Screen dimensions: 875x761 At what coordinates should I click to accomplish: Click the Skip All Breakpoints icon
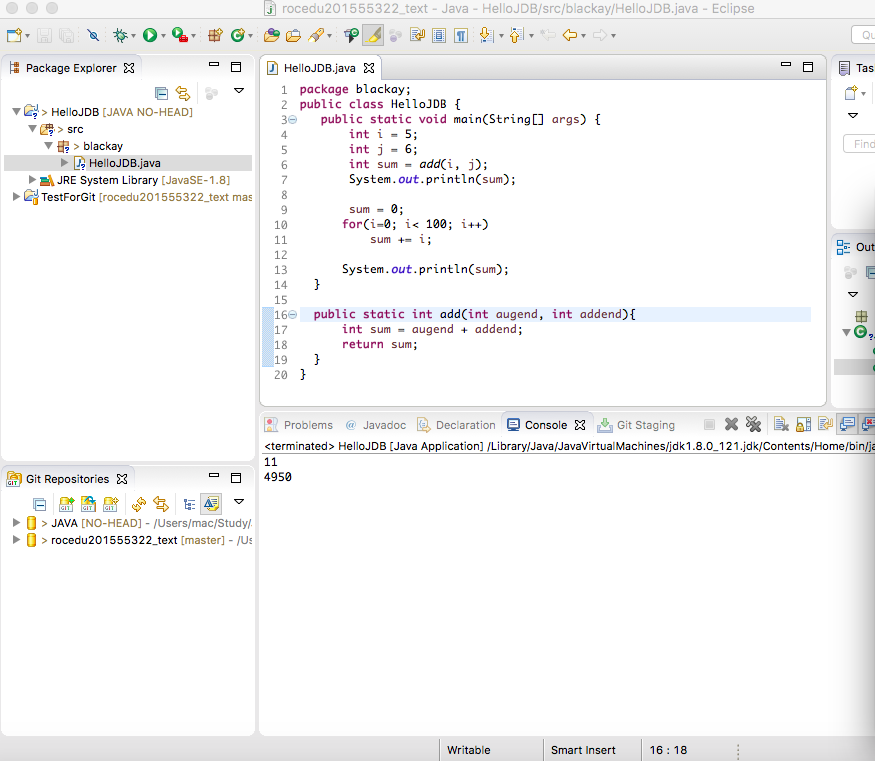pos(93,35)
